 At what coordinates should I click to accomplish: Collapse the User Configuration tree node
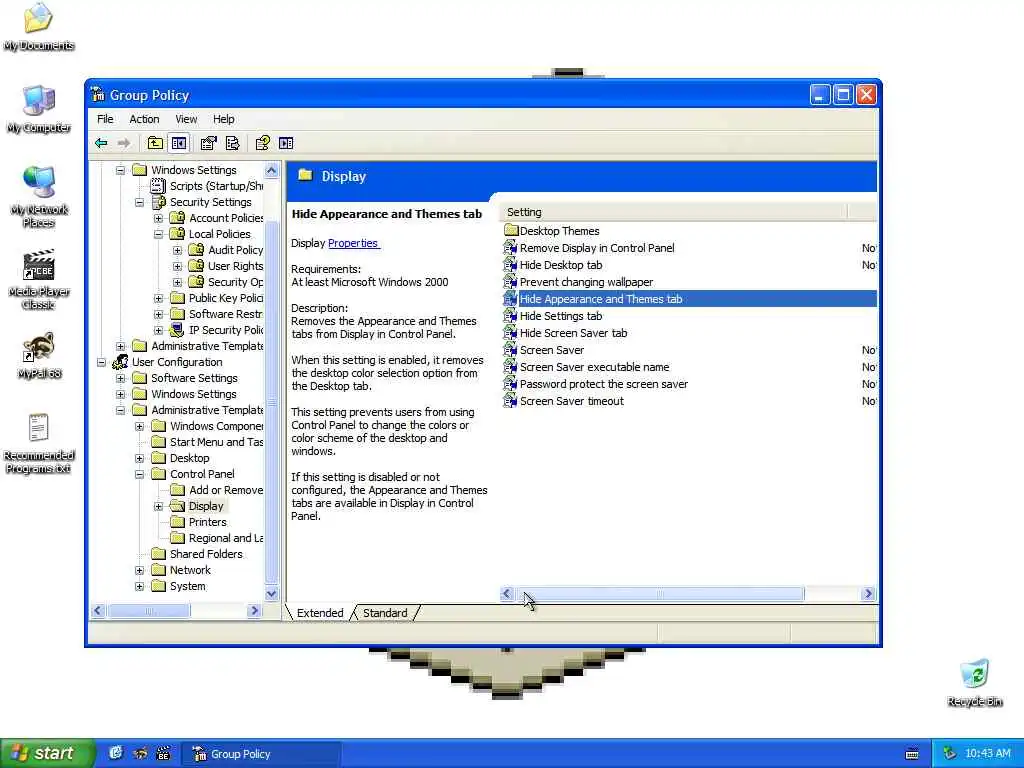click(x=101, y=362)
